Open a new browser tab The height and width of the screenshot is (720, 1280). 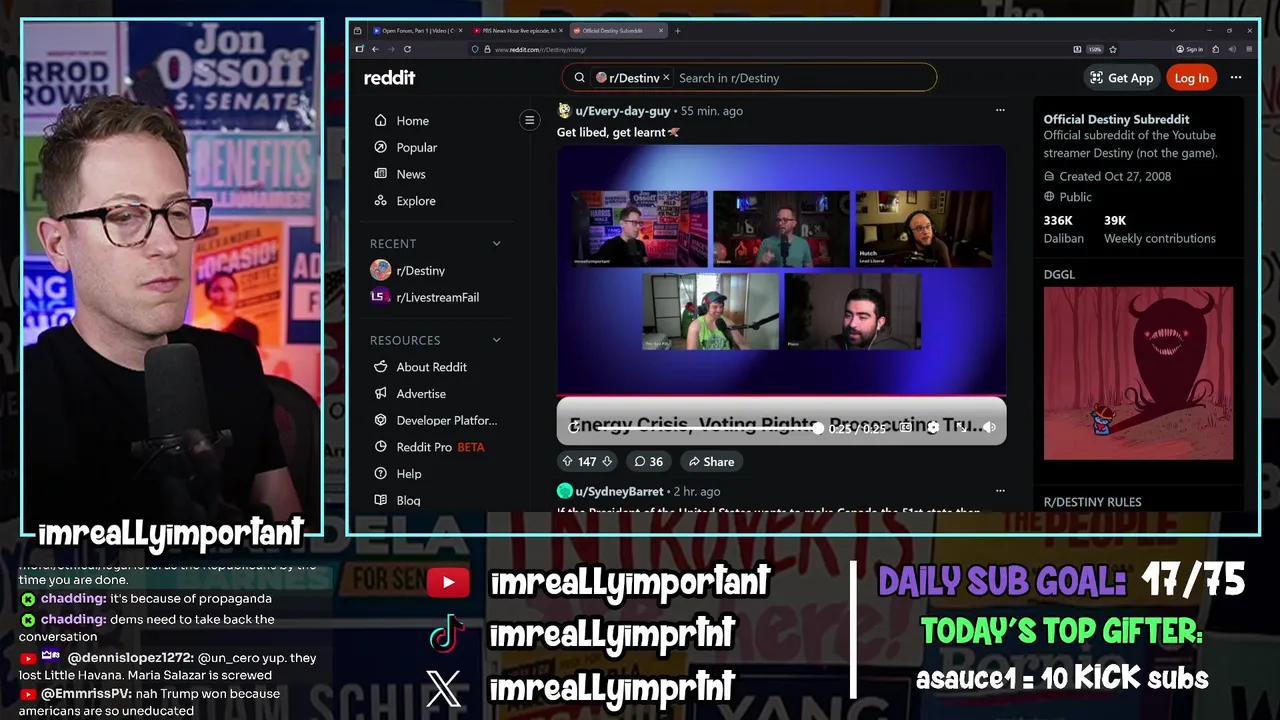(x=677, y=31)
